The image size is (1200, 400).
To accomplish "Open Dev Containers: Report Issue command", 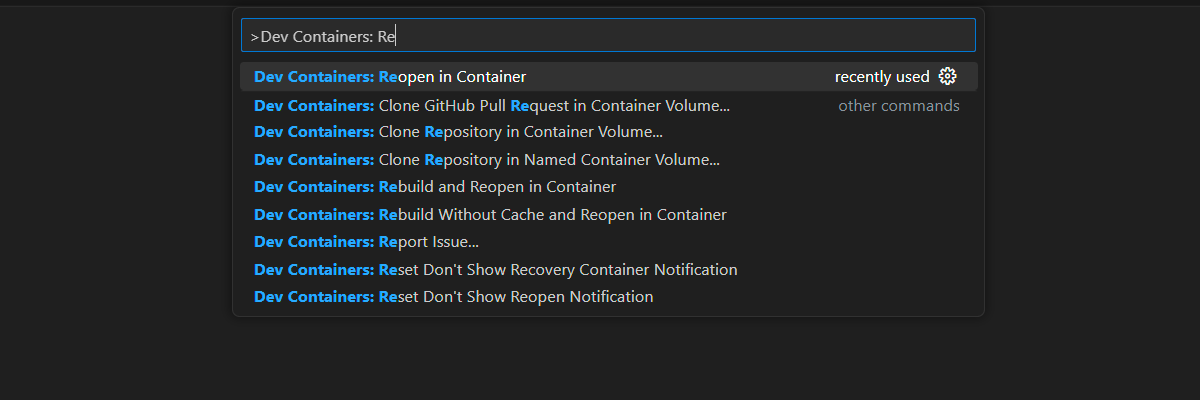I will [608, 242].
